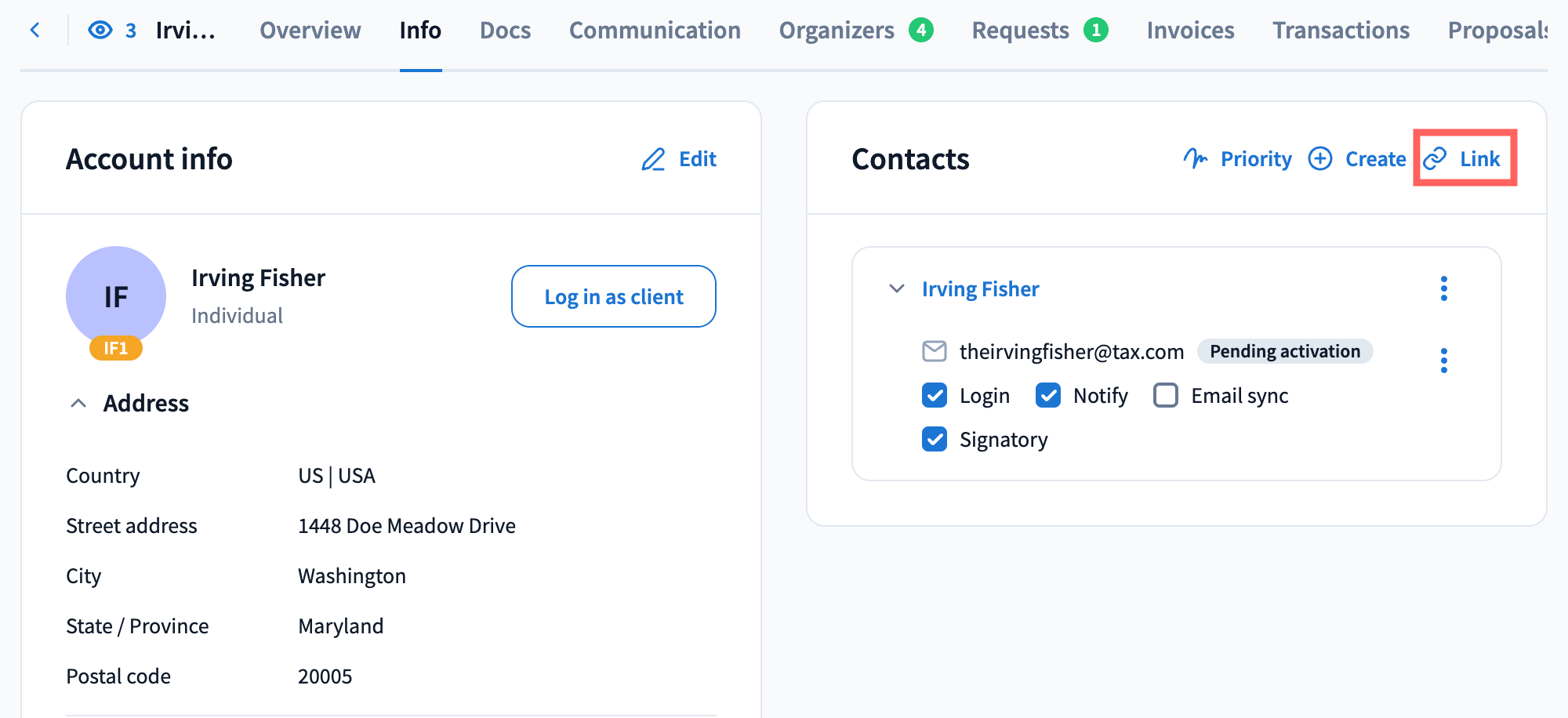Click the envelope icon beside email
The height and width of the screenshot is (718, 1568).
(934, 351)
